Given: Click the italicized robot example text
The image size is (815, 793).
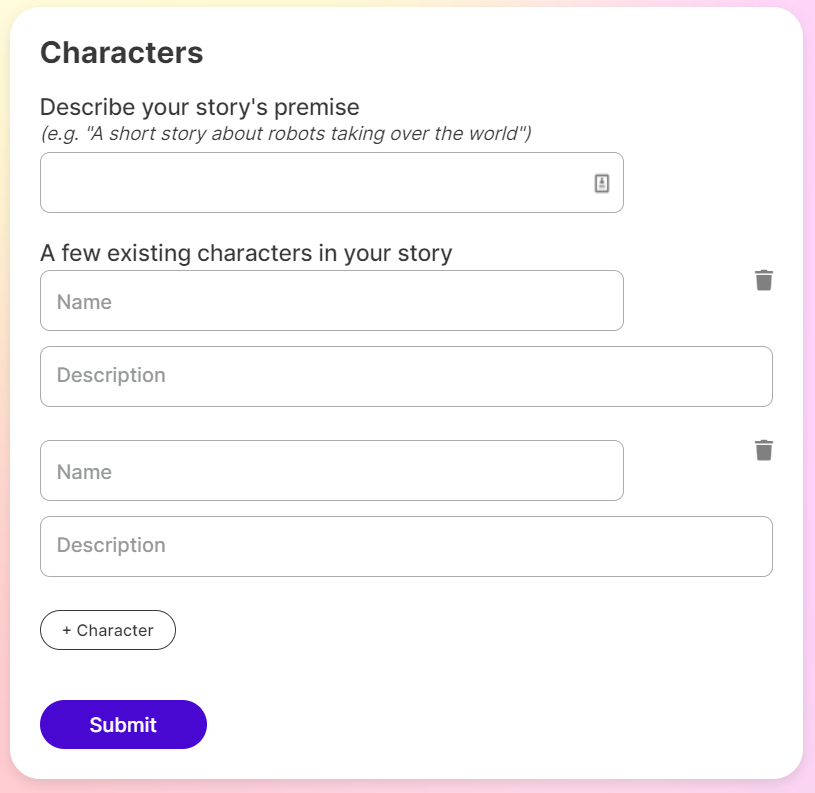Looking at the screenshot, I should 286,133.
